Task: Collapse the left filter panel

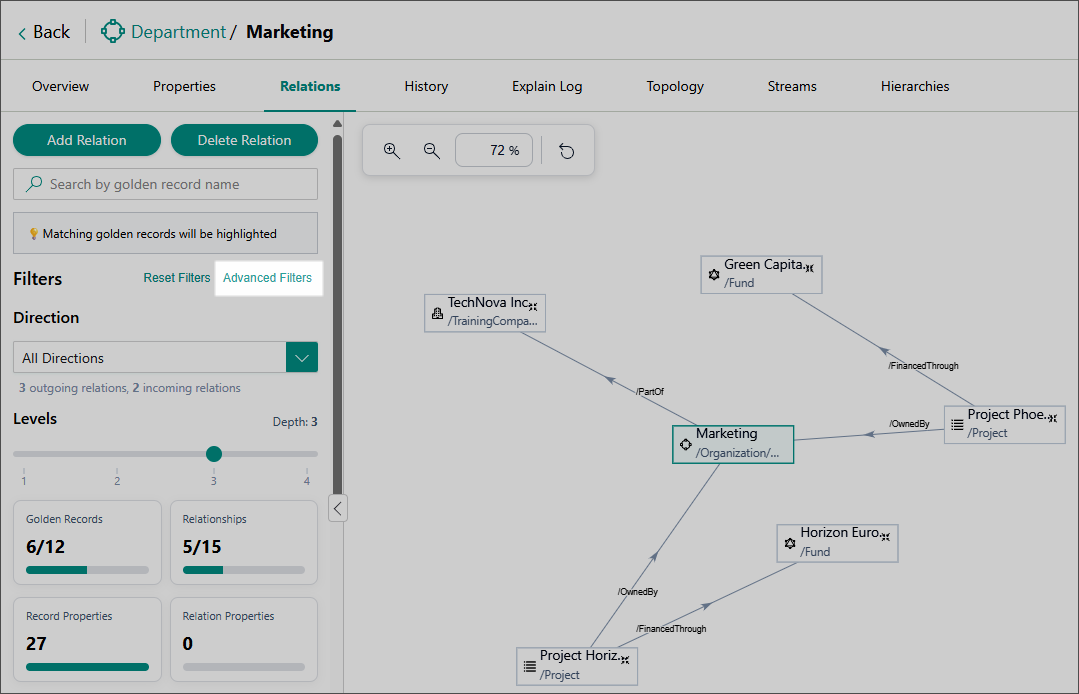Action: tap(338, 508)
